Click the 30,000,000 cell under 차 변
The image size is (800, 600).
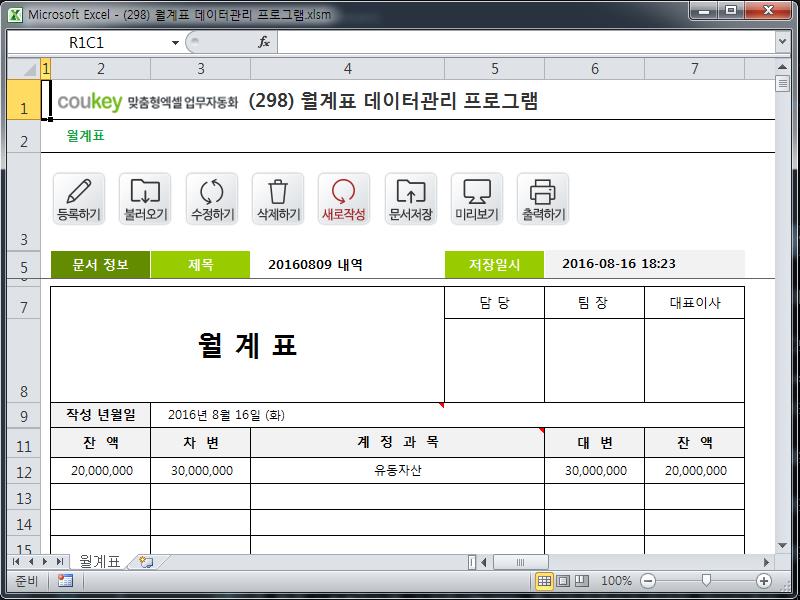(201, 471)
